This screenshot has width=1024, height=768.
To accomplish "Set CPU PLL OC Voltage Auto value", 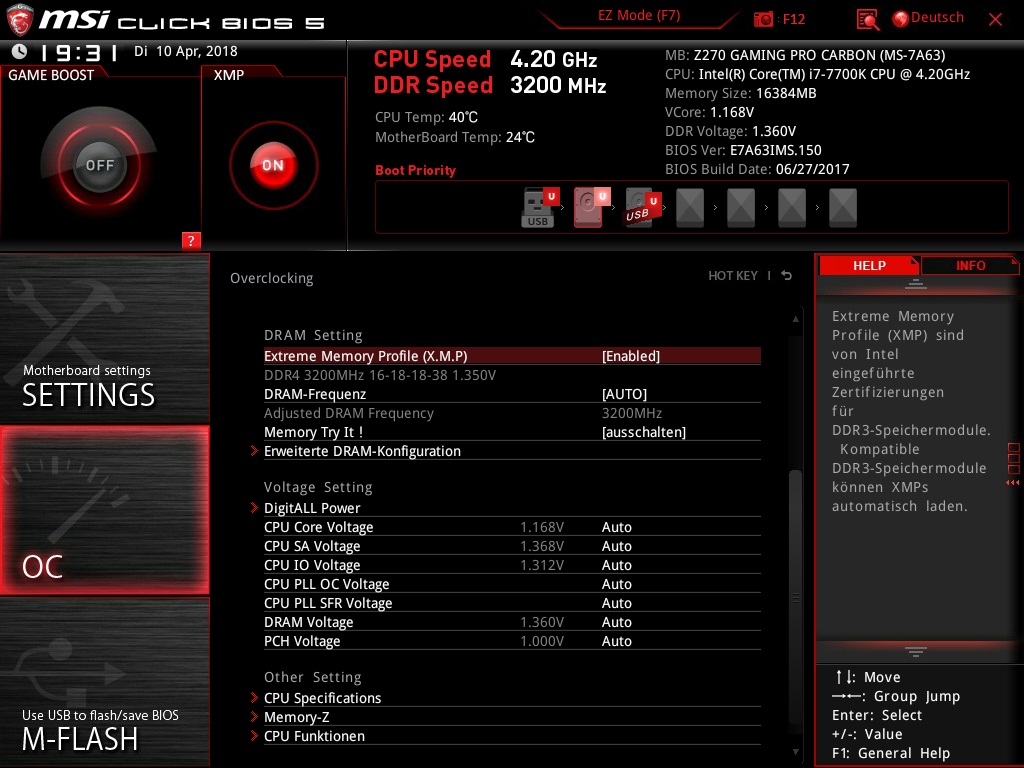I will tap(616, 584).
